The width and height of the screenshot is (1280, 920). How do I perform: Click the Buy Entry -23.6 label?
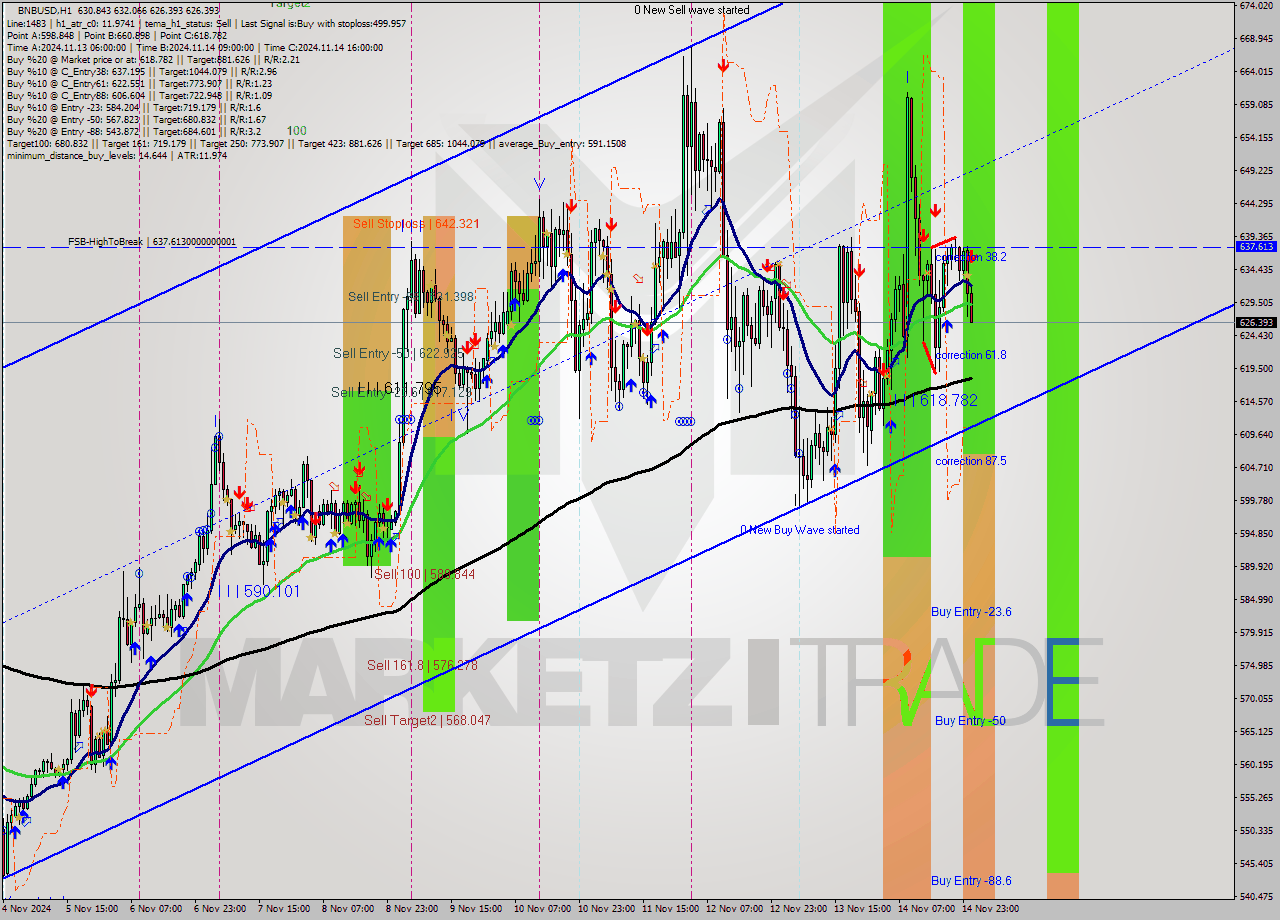(x=971, y=612)
